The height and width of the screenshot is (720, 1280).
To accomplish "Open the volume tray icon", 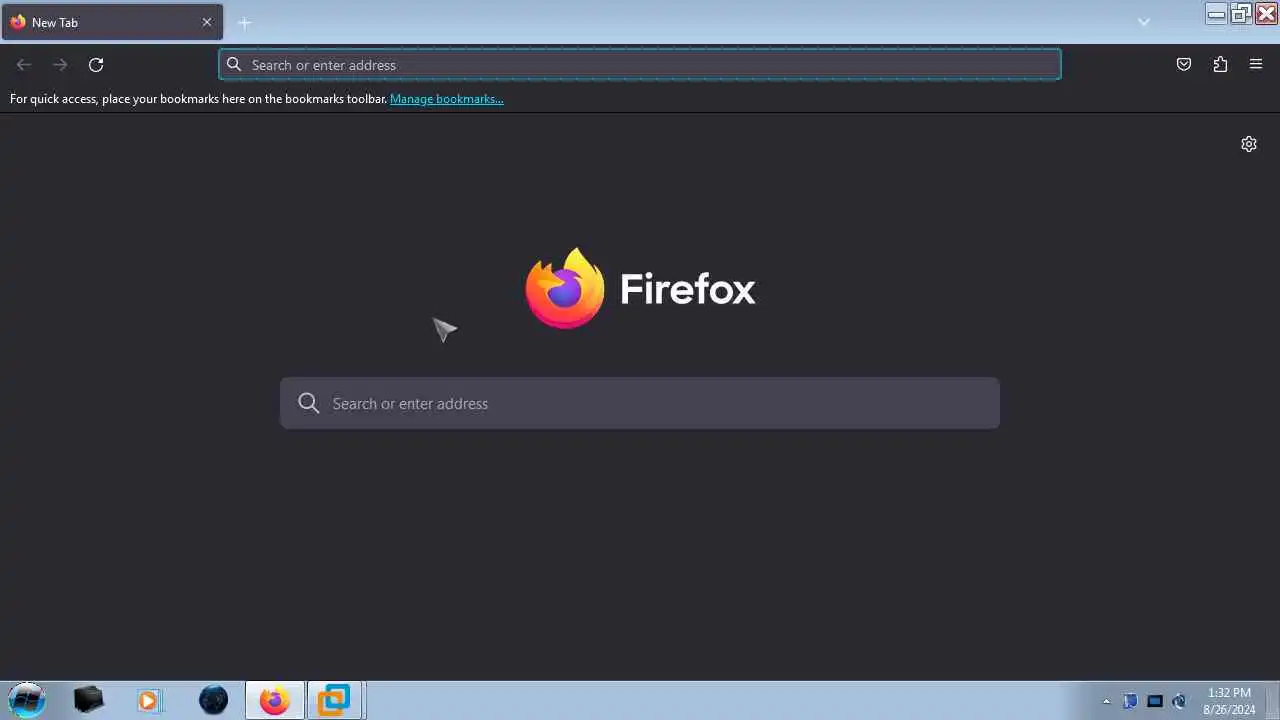I will (x=1179, y=701).
